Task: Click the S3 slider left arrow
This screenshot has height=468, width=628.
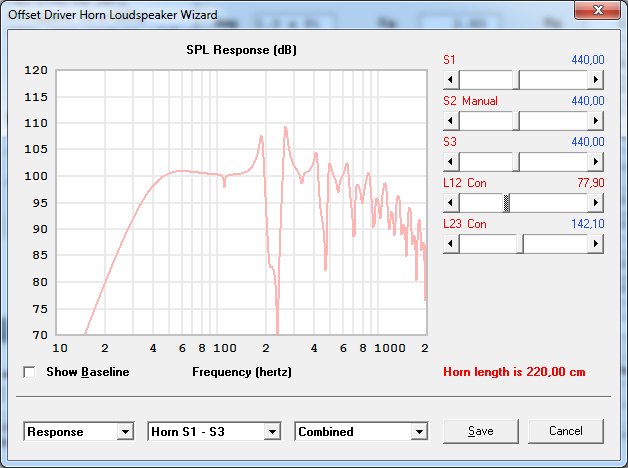Action: coord(451,162)
